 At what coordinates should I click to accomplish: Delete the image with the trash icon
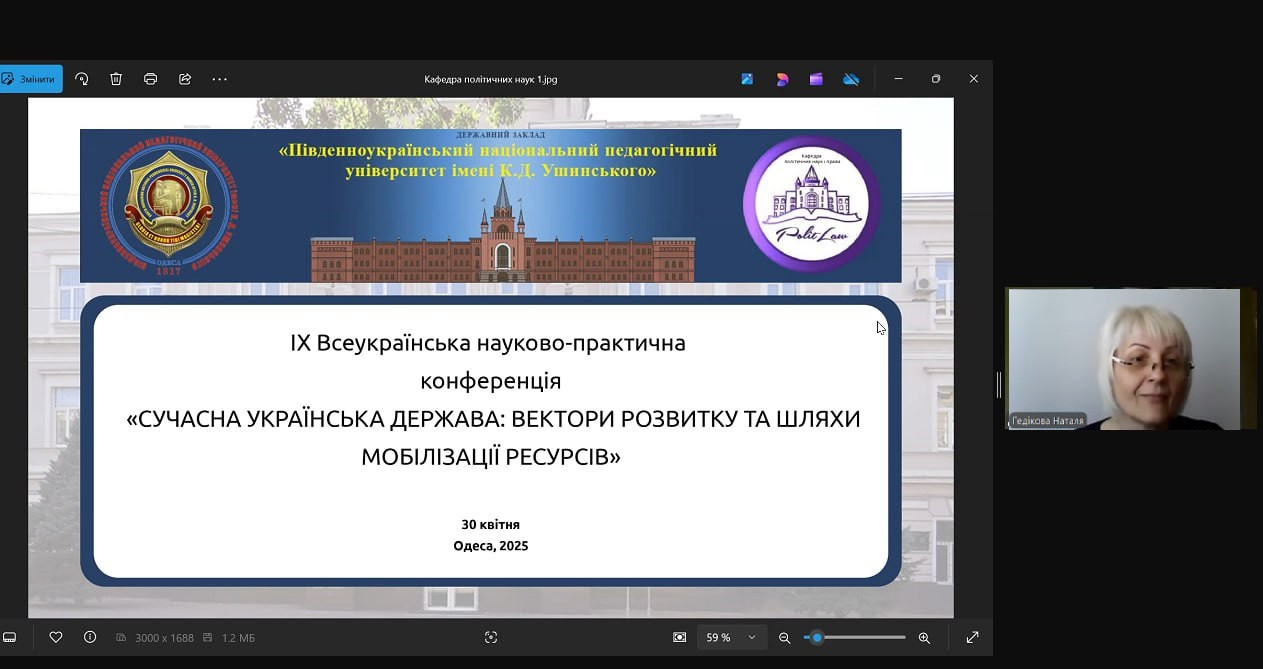tap(116, 79)
